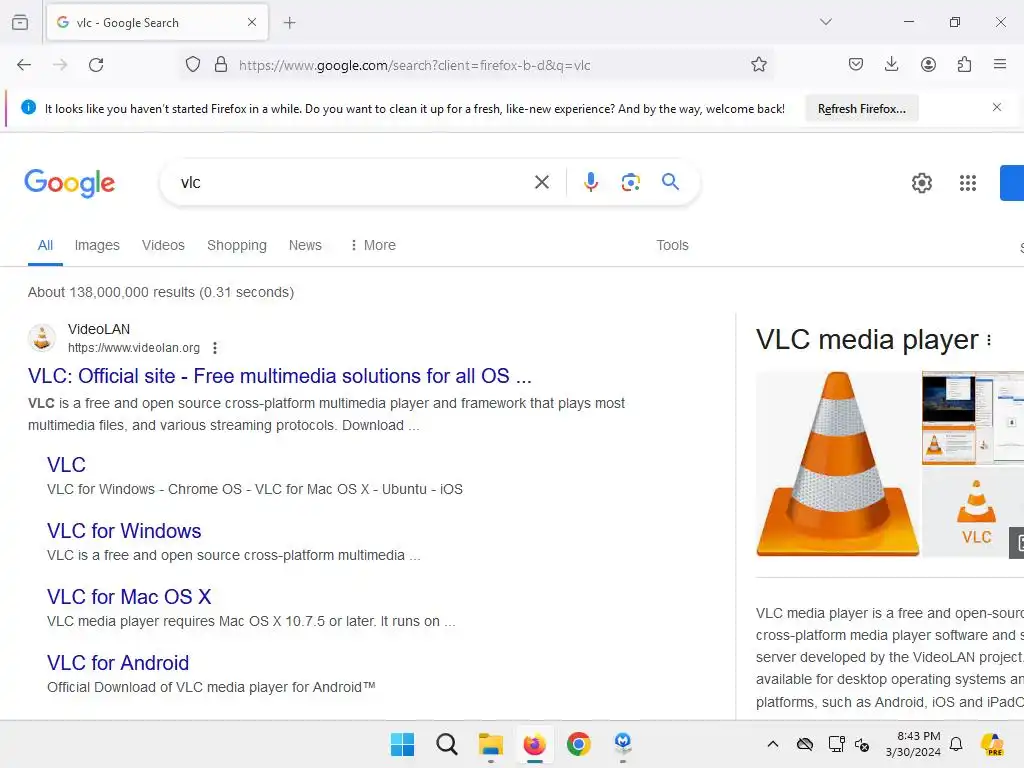Open Google apps grid
This screenshot has width=1024, height=768.
(968, 183)
